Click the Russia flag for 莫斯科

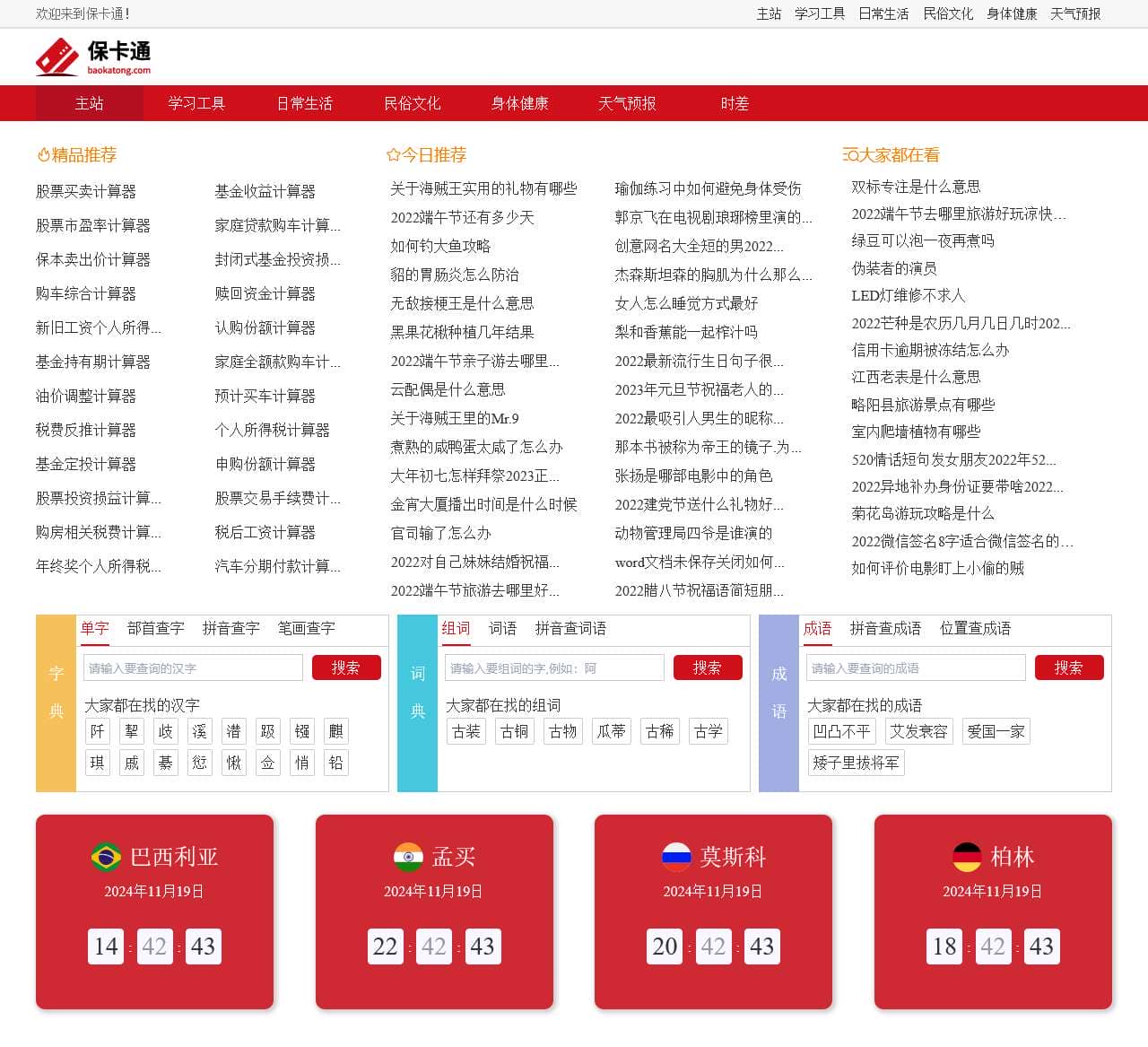point(679,857)
